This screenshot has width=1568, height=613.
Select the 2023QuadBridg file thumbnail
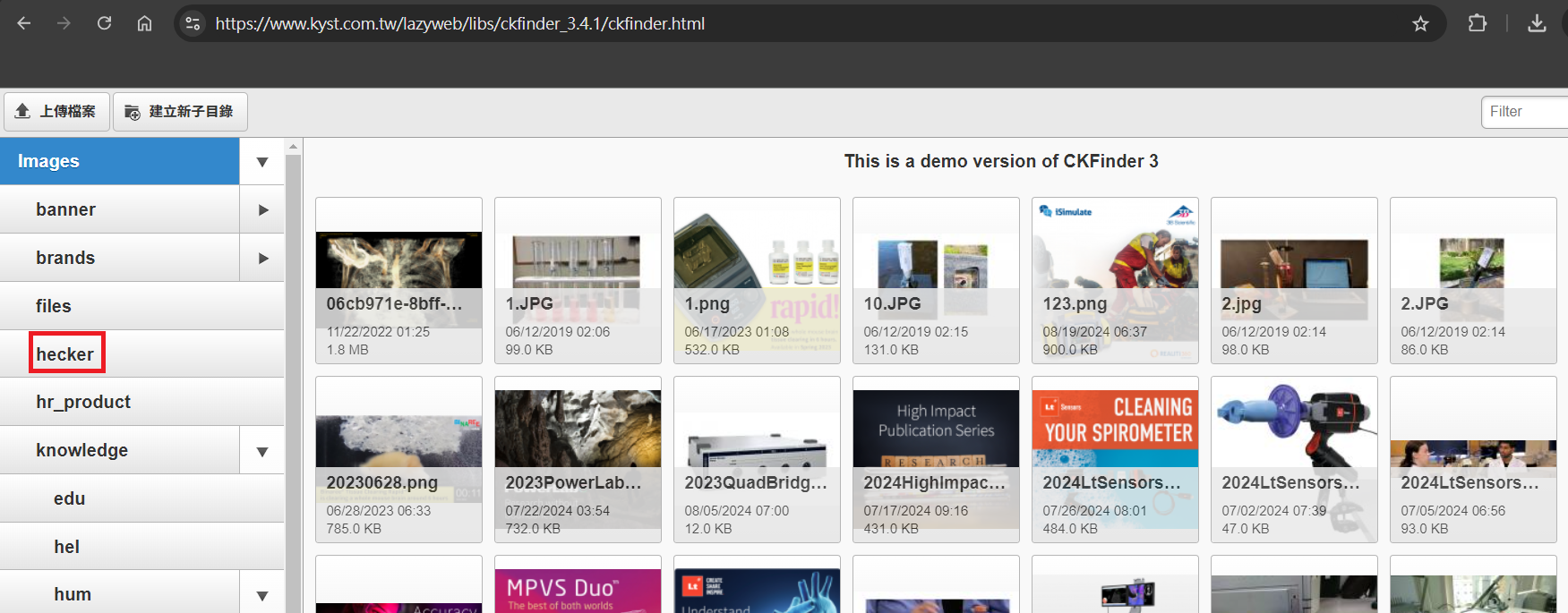[x=757, y=459]
